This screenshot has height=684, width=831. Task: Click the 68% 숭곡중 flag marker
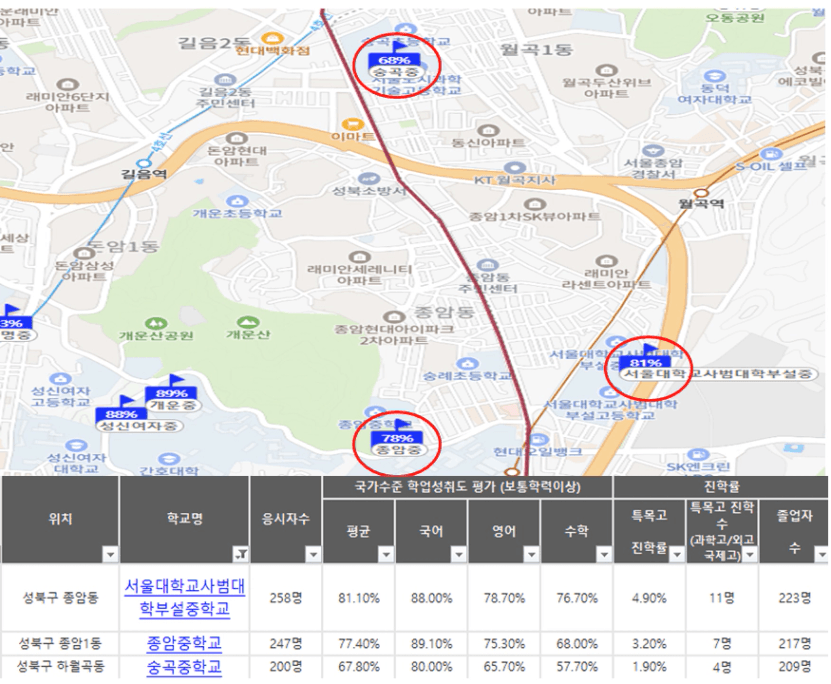click(395, 60)
